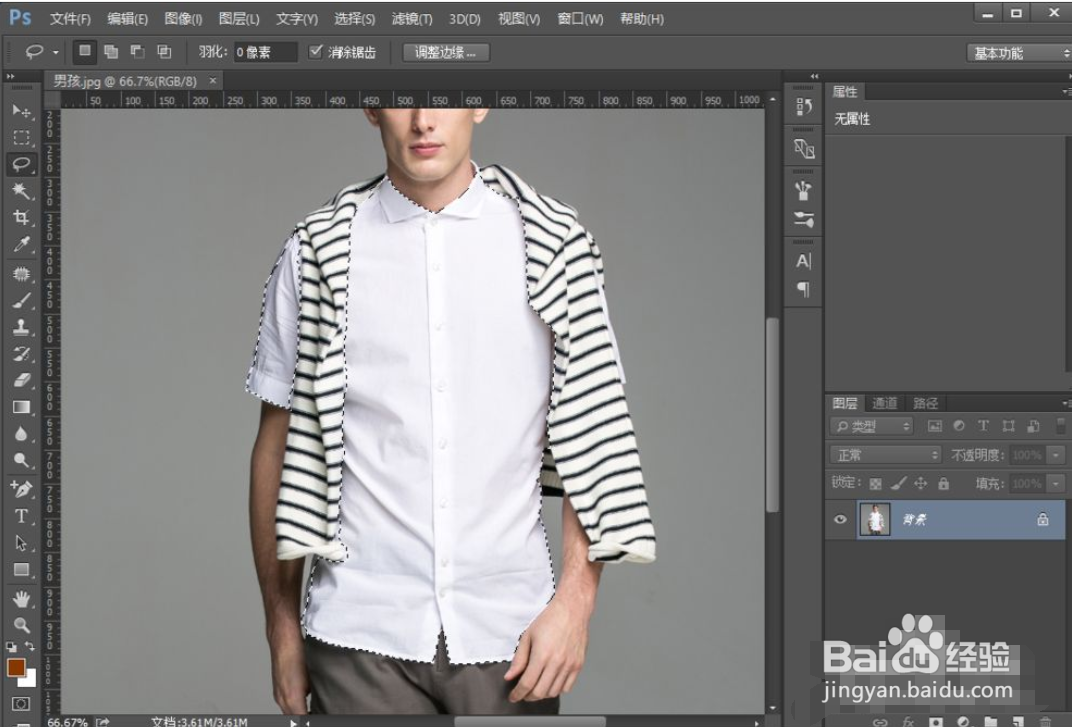This screenshot has width=1072, height=727.
Task: Open the 填充 fill dropdown arrow
Action: 1057,484
